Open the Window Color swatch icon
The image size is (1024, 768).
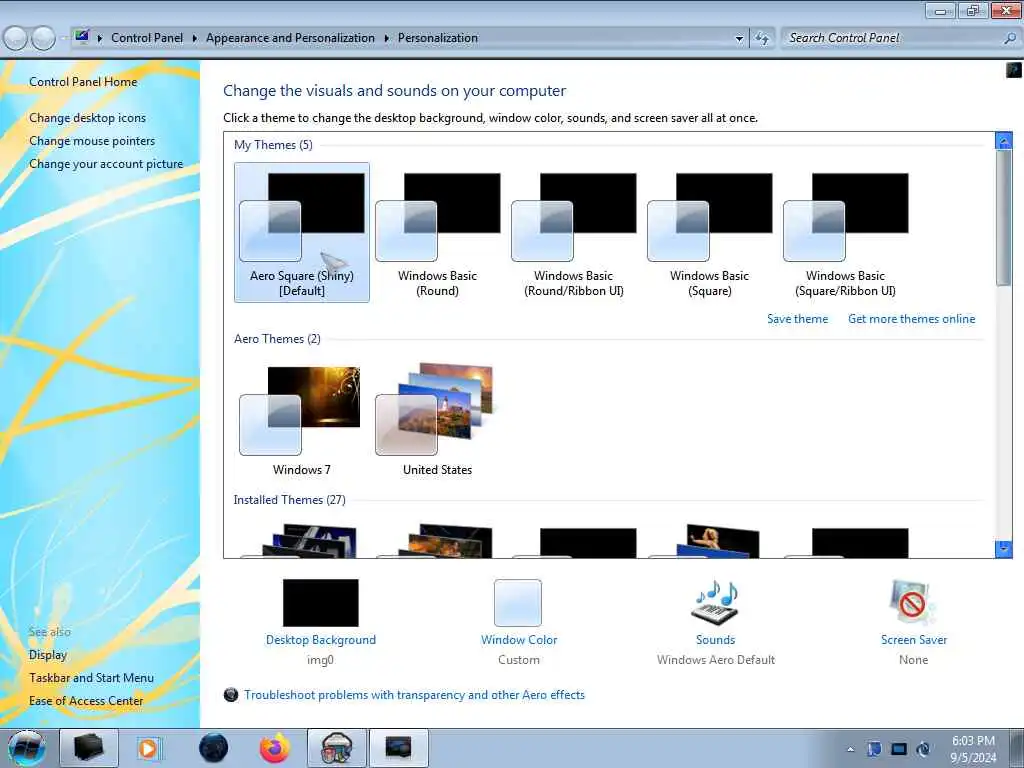[x=518, y=603]
